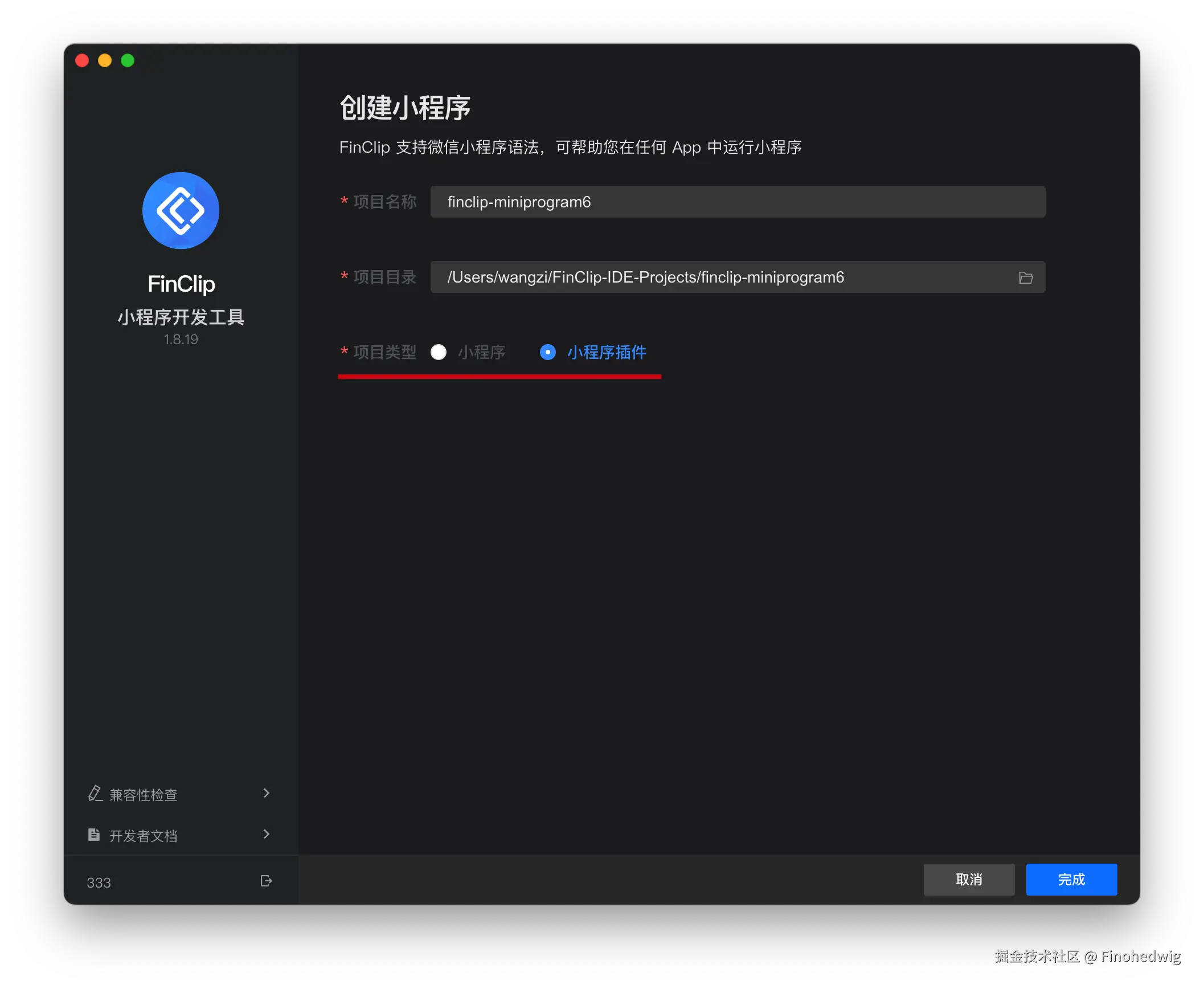Click the logout icon next to 333
The width and height of the screenshot is (1204, 989).
click(x=266, y=881)
